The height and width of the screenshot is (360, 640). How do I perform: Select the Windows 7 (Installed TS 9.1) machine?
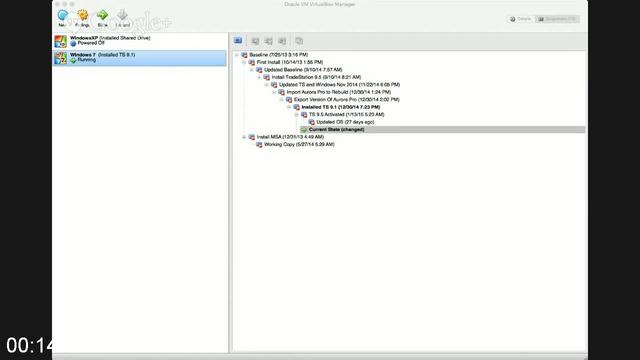(x=140, y=58)
